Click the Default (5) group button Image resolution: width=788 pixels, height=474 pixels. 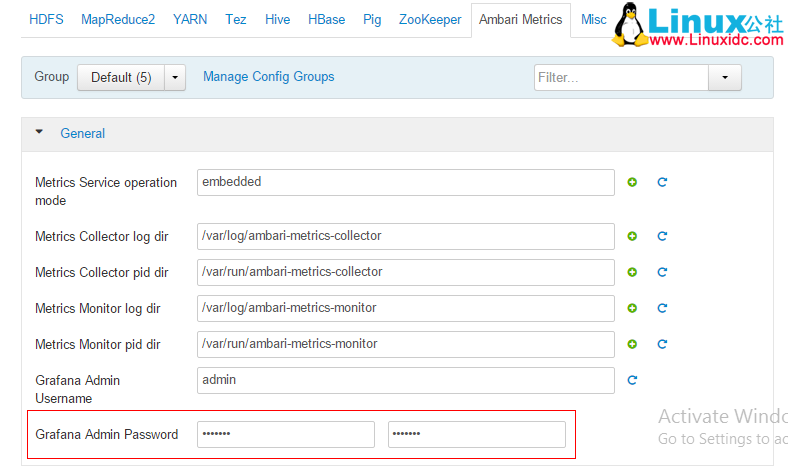point(120,77)
